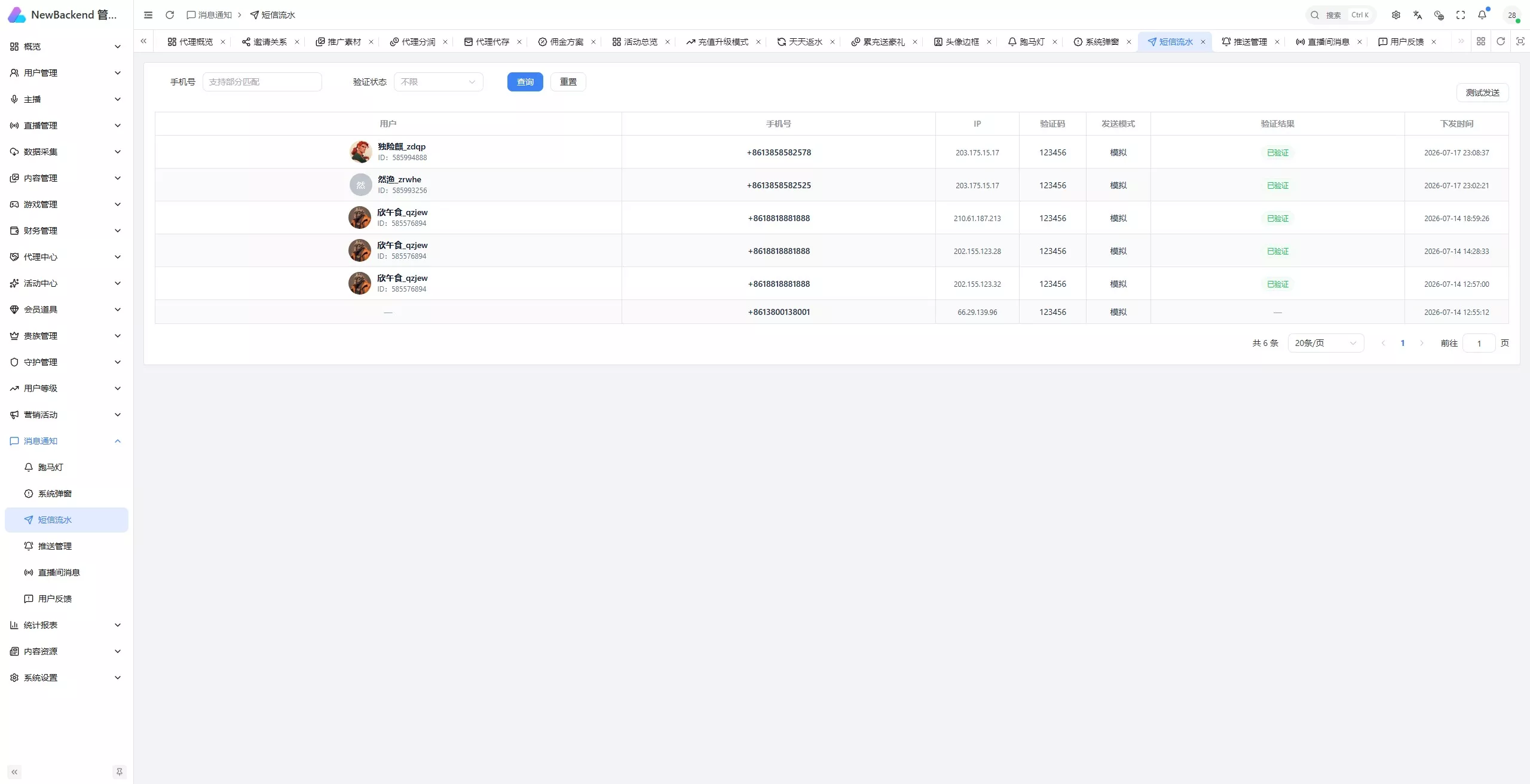The image size is (1530, 784).
Task: Expand the 直播管理 sidebar menu
Action: (x=66, y=125)
